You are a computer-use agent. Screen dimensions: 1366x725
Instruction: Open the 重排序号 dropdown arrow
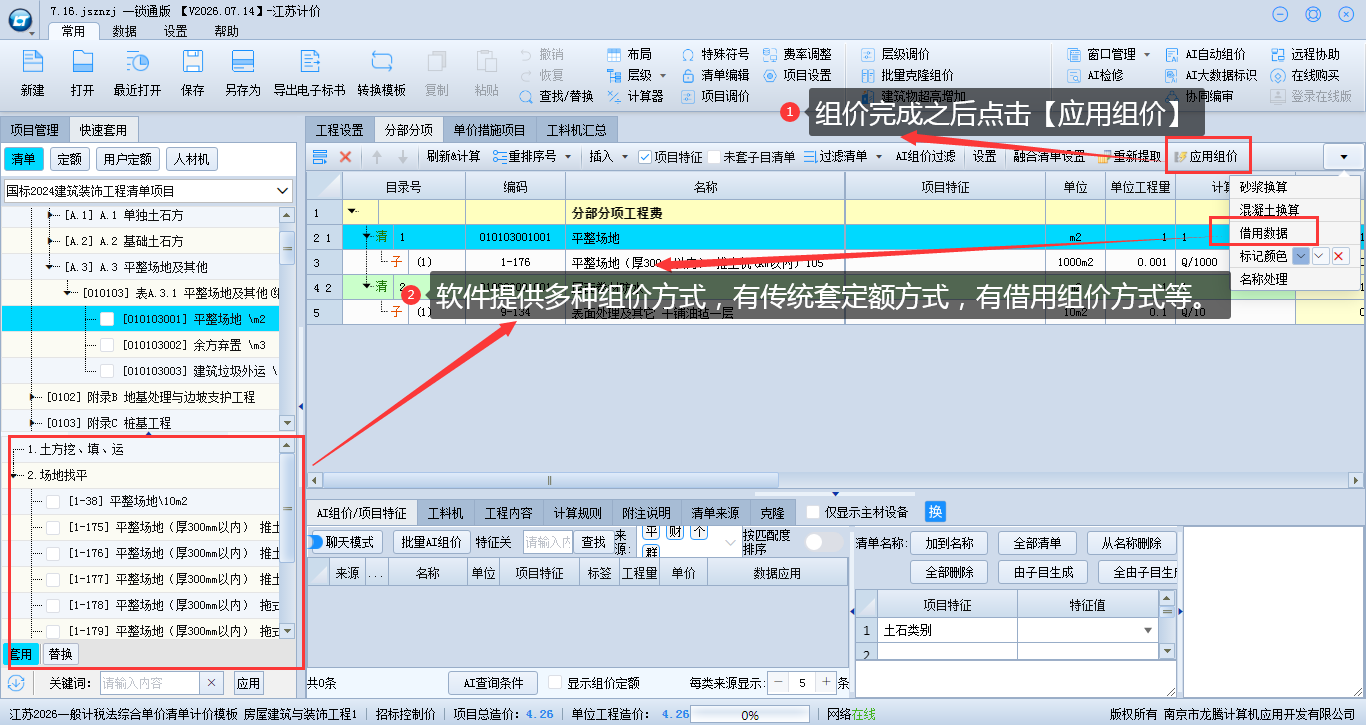pyautogui.click(x=569, y=157)
